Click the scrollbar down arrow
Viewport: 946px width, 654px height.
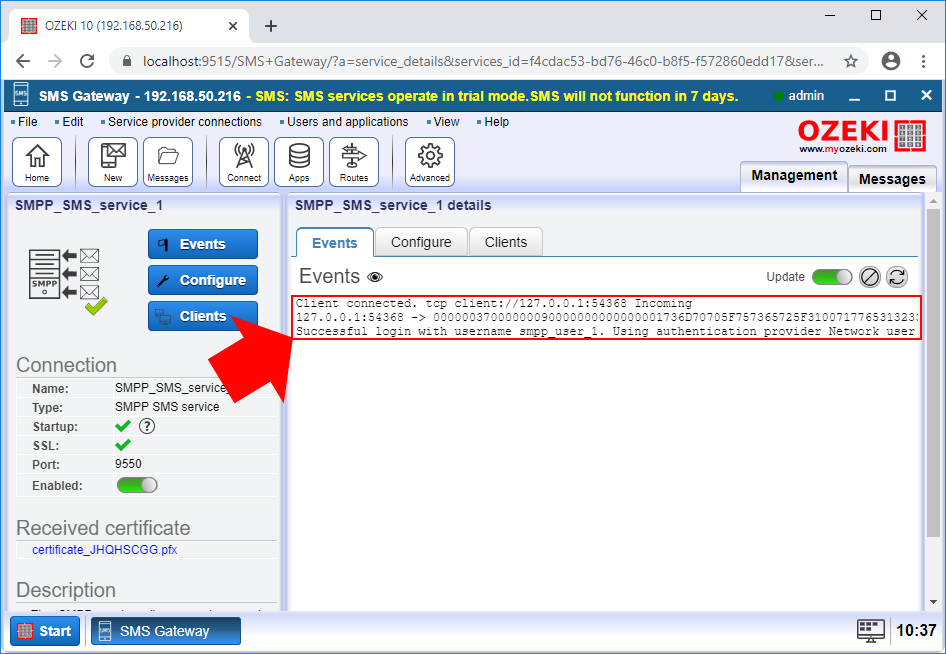(933, 602)
